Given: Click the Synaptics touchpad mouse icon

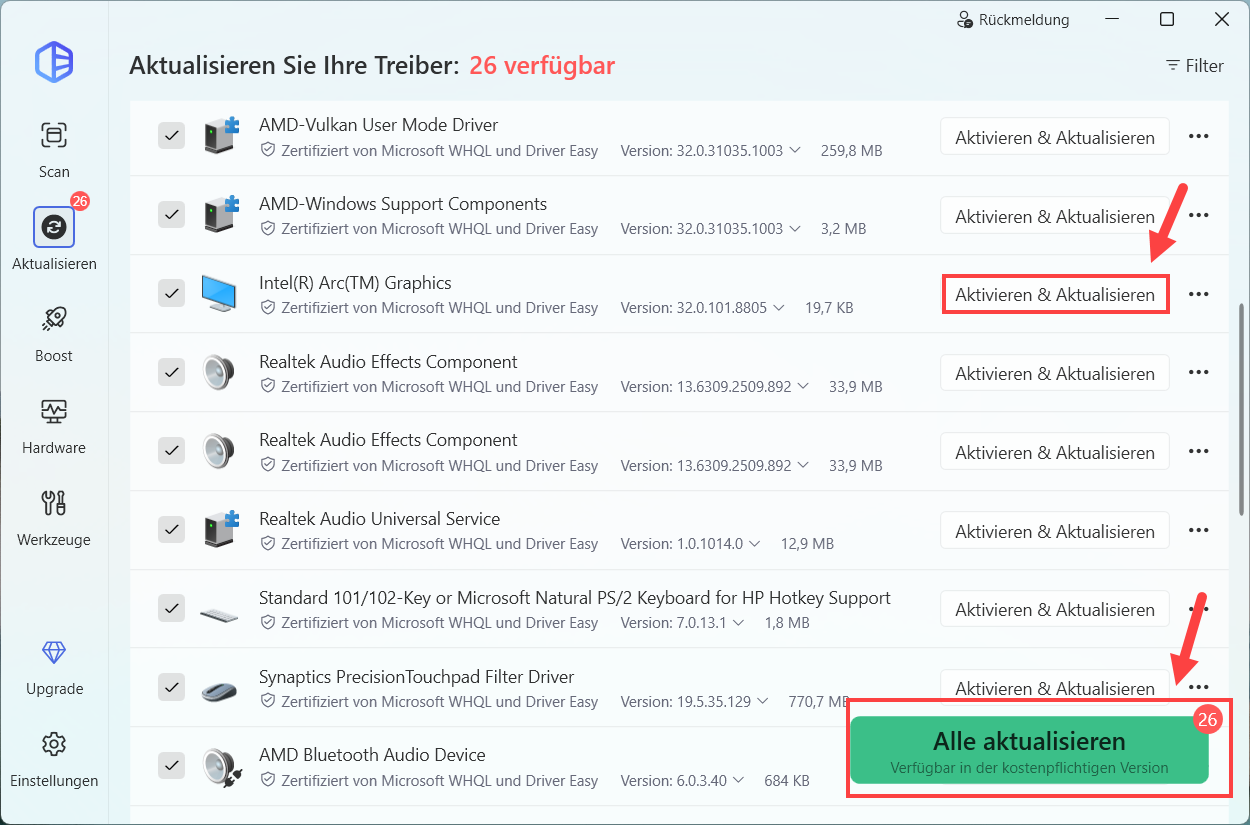Looking at the screenshot, I should [220, 690].
